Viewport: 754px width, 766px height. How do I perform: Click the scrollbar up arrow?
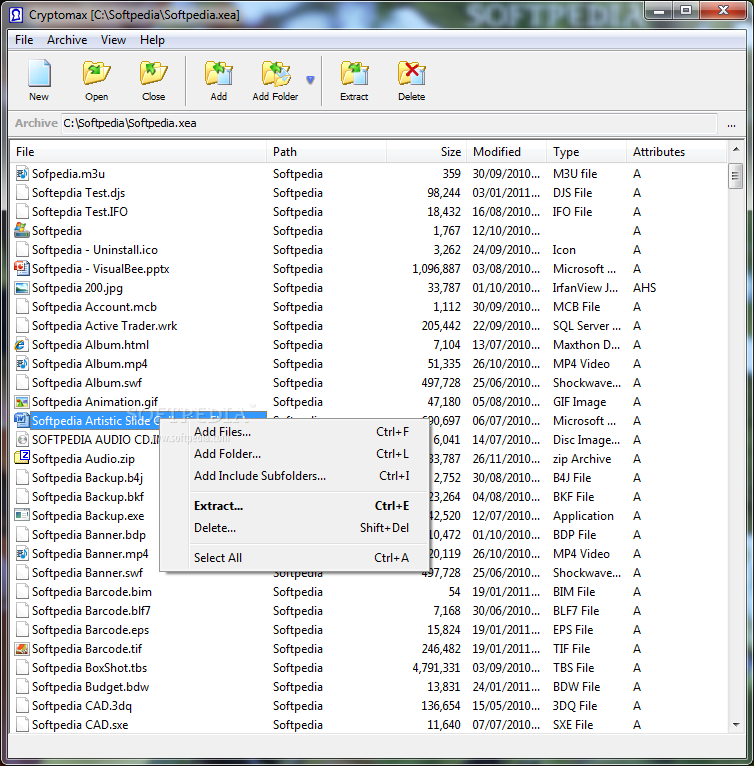pos(736,149)
